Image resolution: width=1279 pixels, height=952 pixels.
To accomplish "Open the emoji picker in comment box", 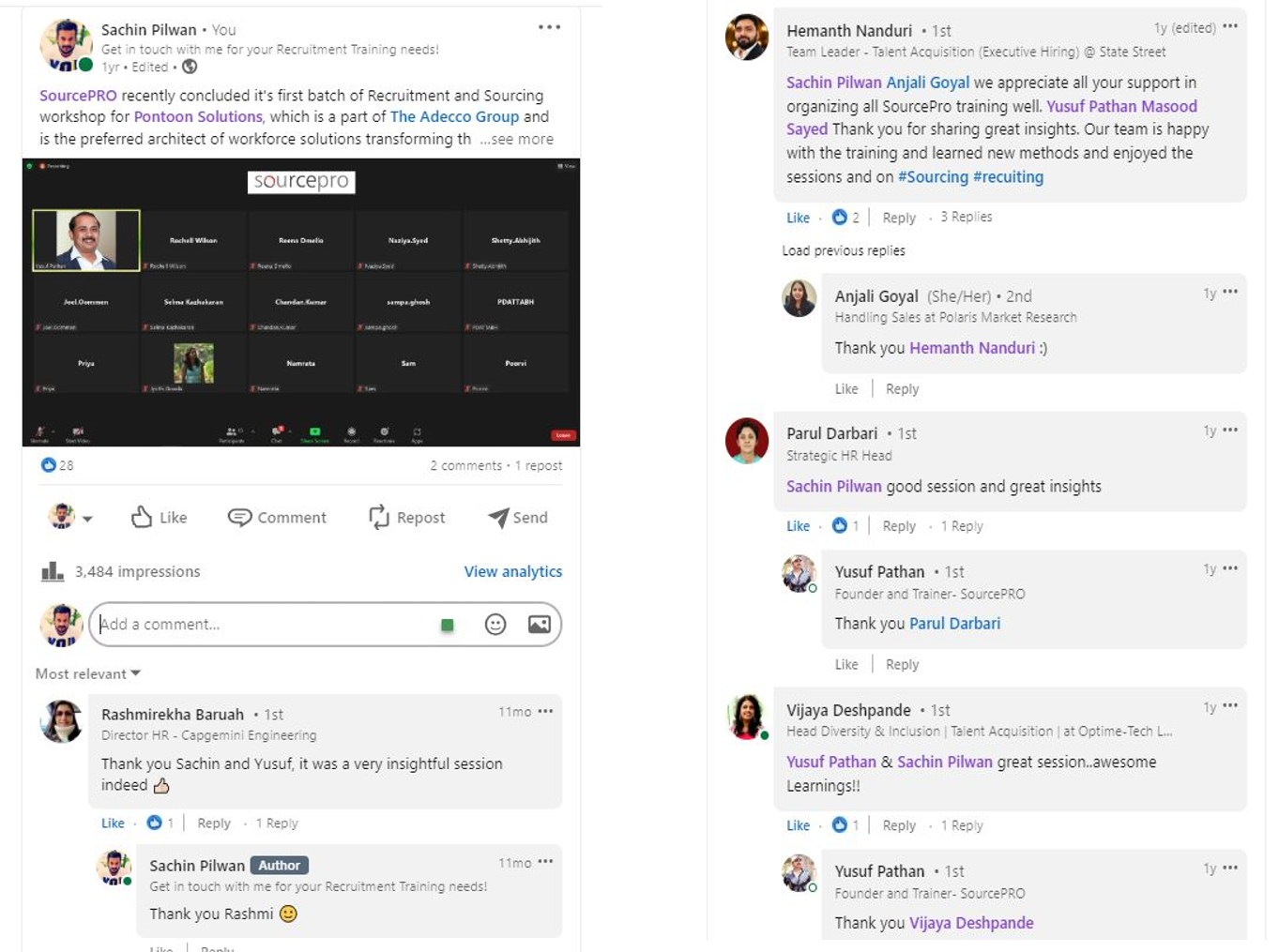I will pyautogui.click(x=495, y=625).
